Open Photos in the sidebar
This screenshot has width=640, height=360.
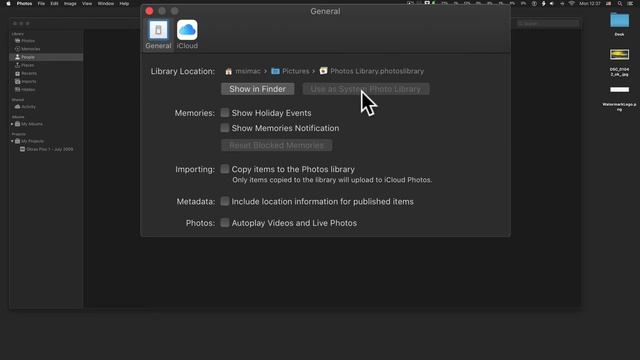point(28,41)
